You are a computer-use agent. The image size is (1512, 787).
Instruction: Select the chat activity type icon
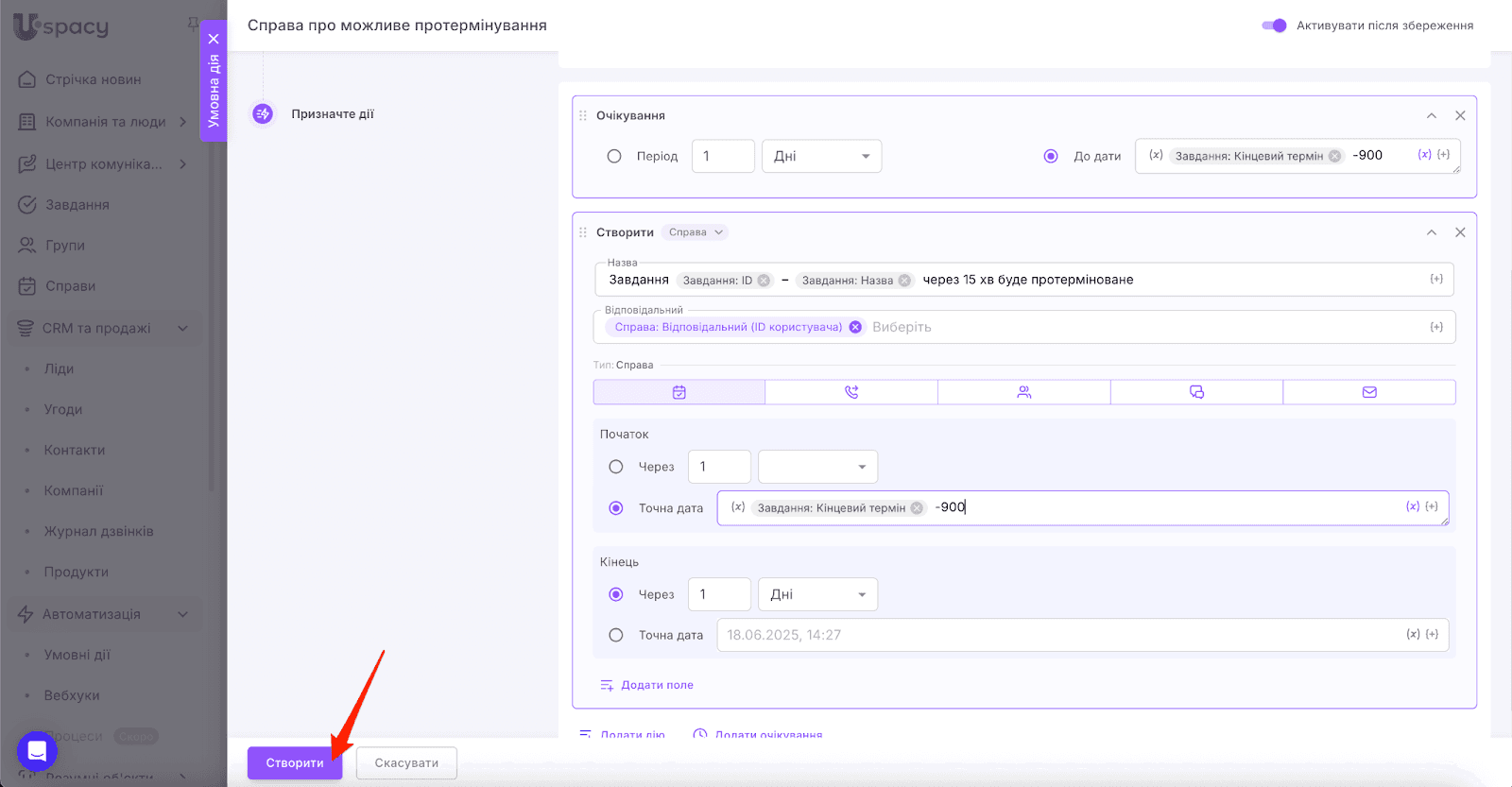(1196, 392)
